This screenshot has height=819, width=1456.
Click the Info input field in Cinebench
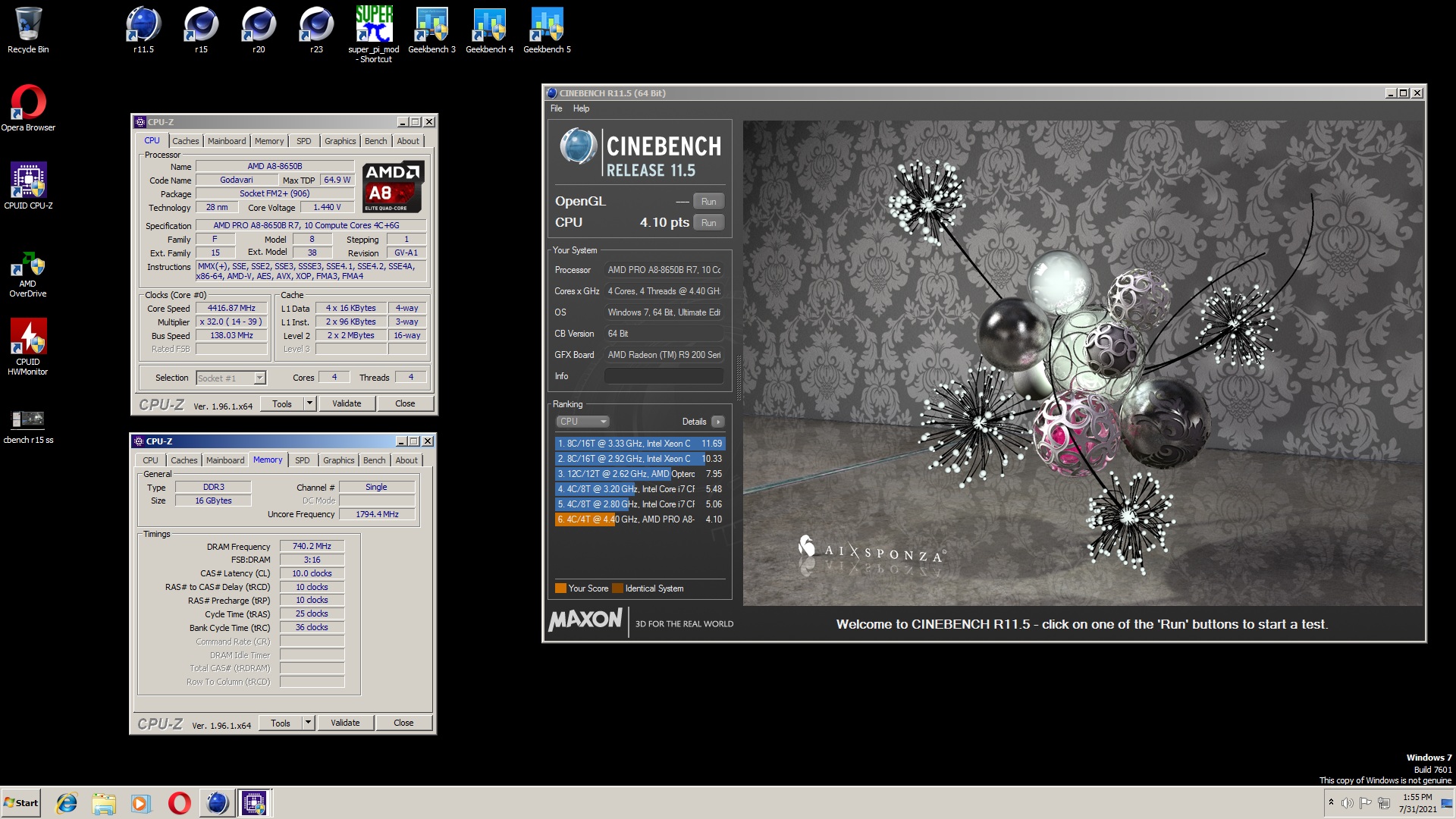pos(664,376)
